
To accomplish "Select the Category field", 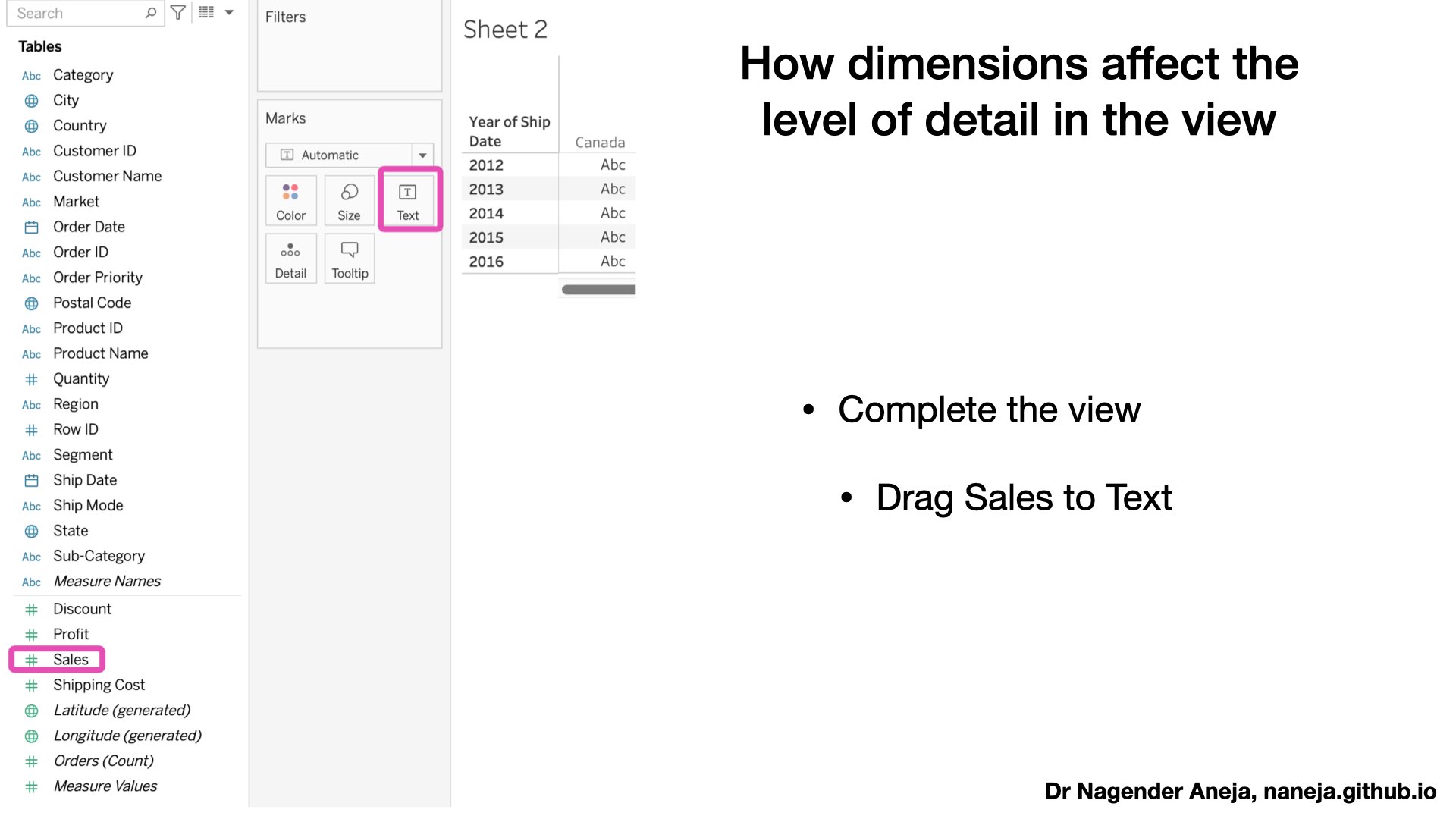I will point(83,75).
